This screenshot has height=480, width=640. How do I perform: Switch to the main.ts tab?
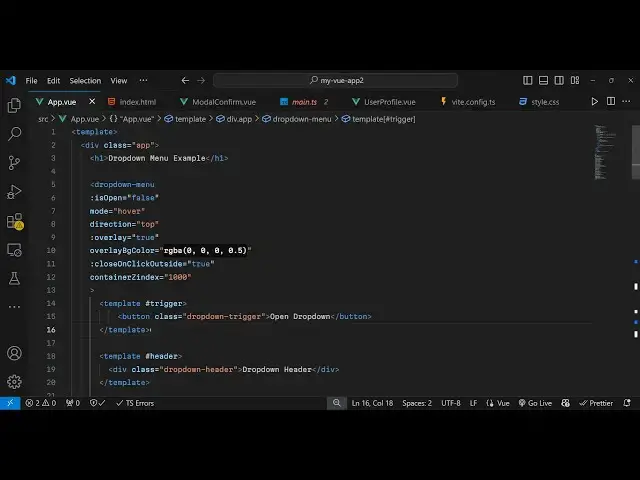pos(304,102)
